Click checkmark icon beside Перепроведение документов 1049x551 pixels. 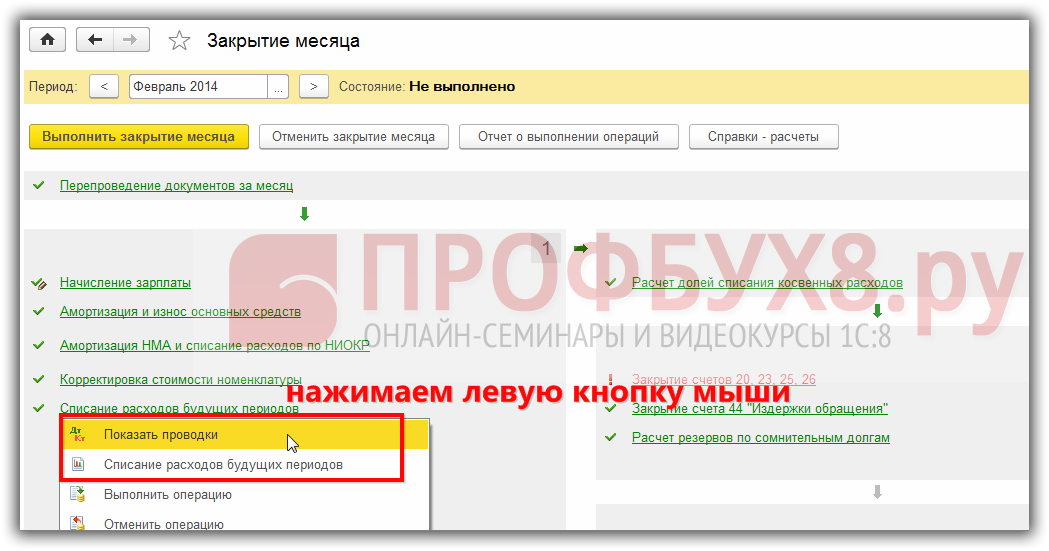click(39, 185)
